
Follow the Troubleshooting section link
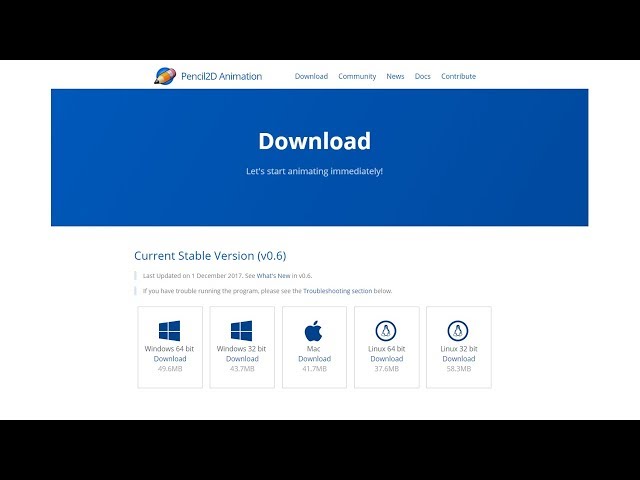pos(338,291)
